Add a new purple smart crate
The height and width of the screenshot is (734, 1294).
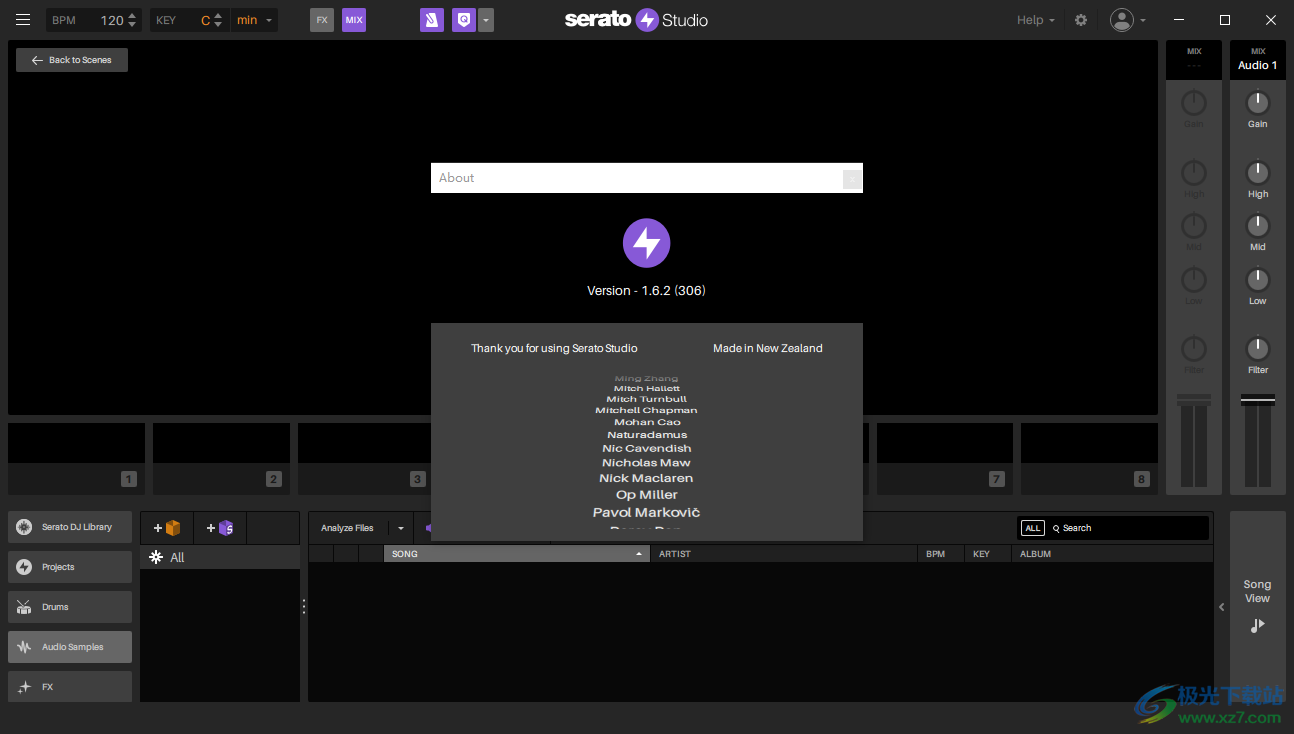click(x=220, y=528)
